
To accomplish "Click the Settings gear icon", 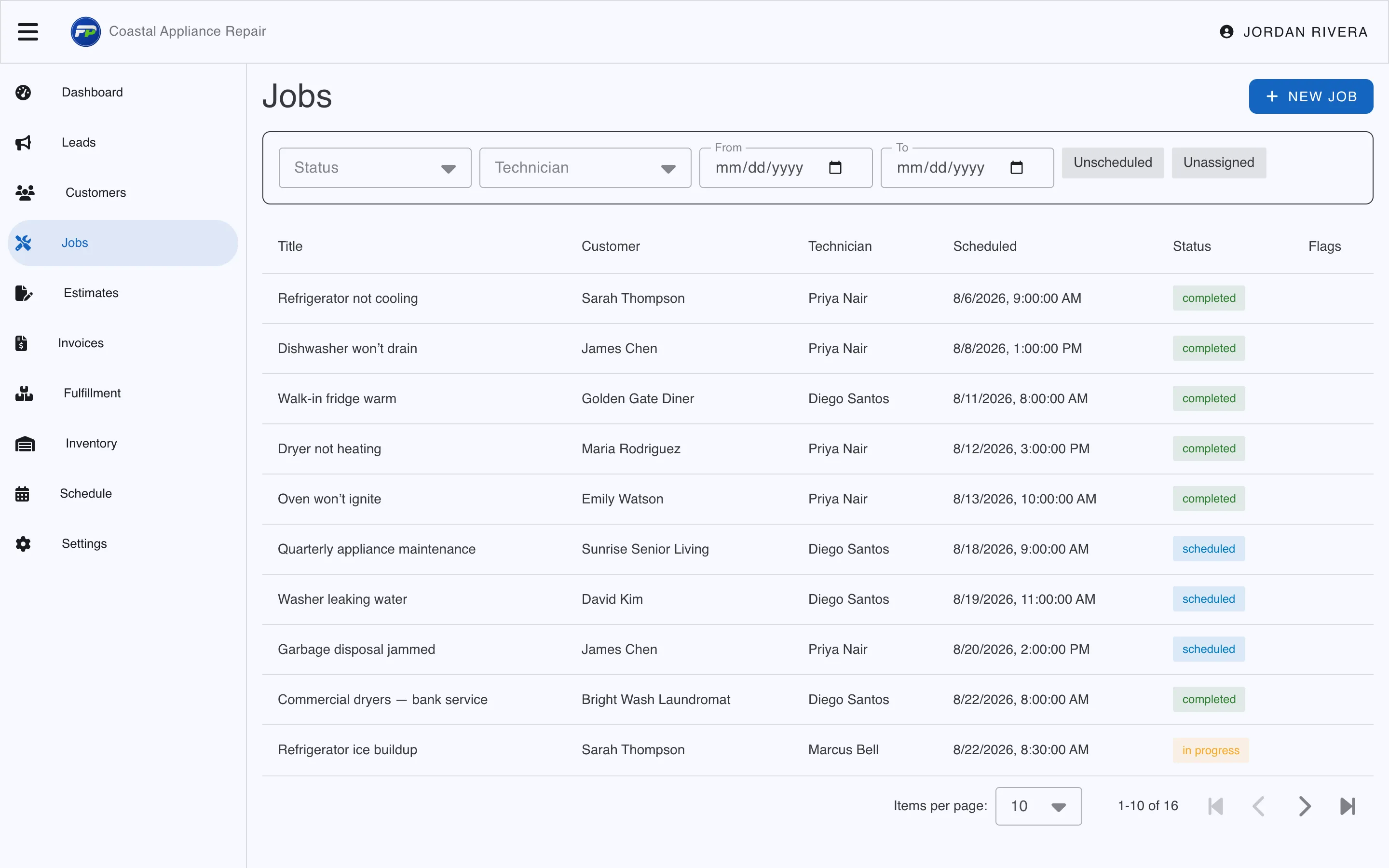I will pos(23,543).
